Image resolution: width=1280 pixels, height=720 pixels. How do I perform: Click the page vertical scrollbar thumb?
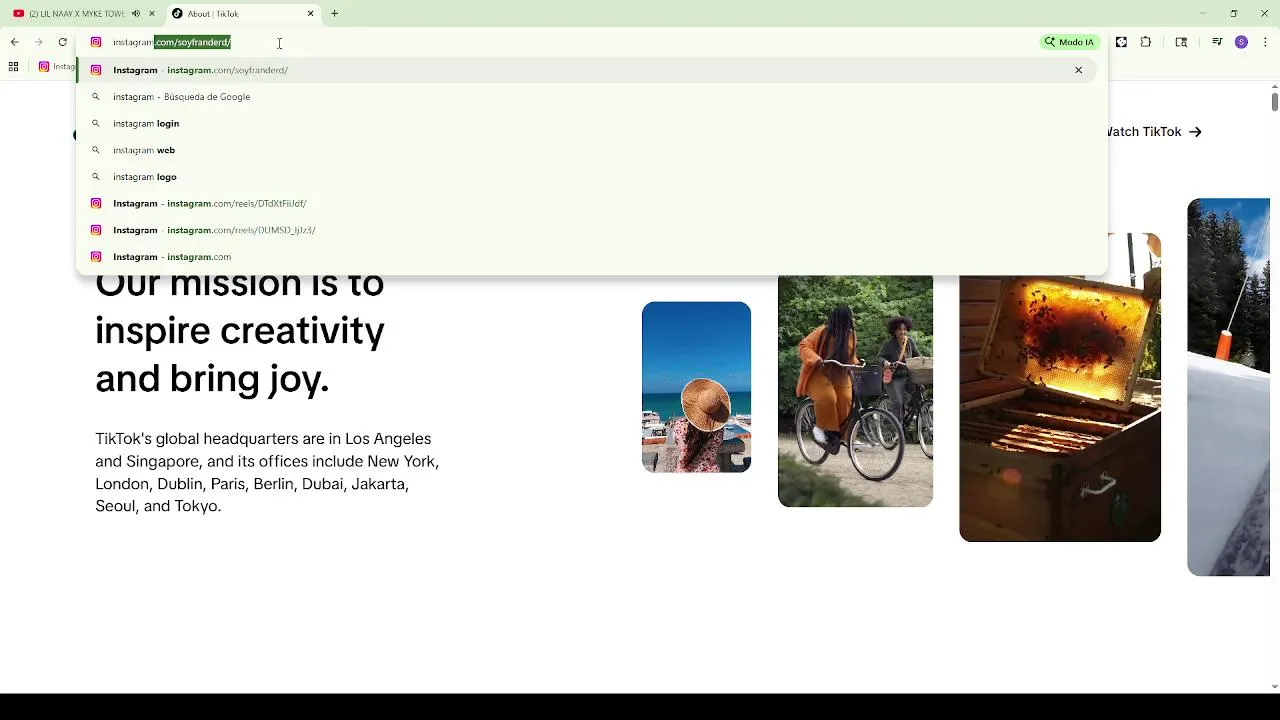point(1274,101)
